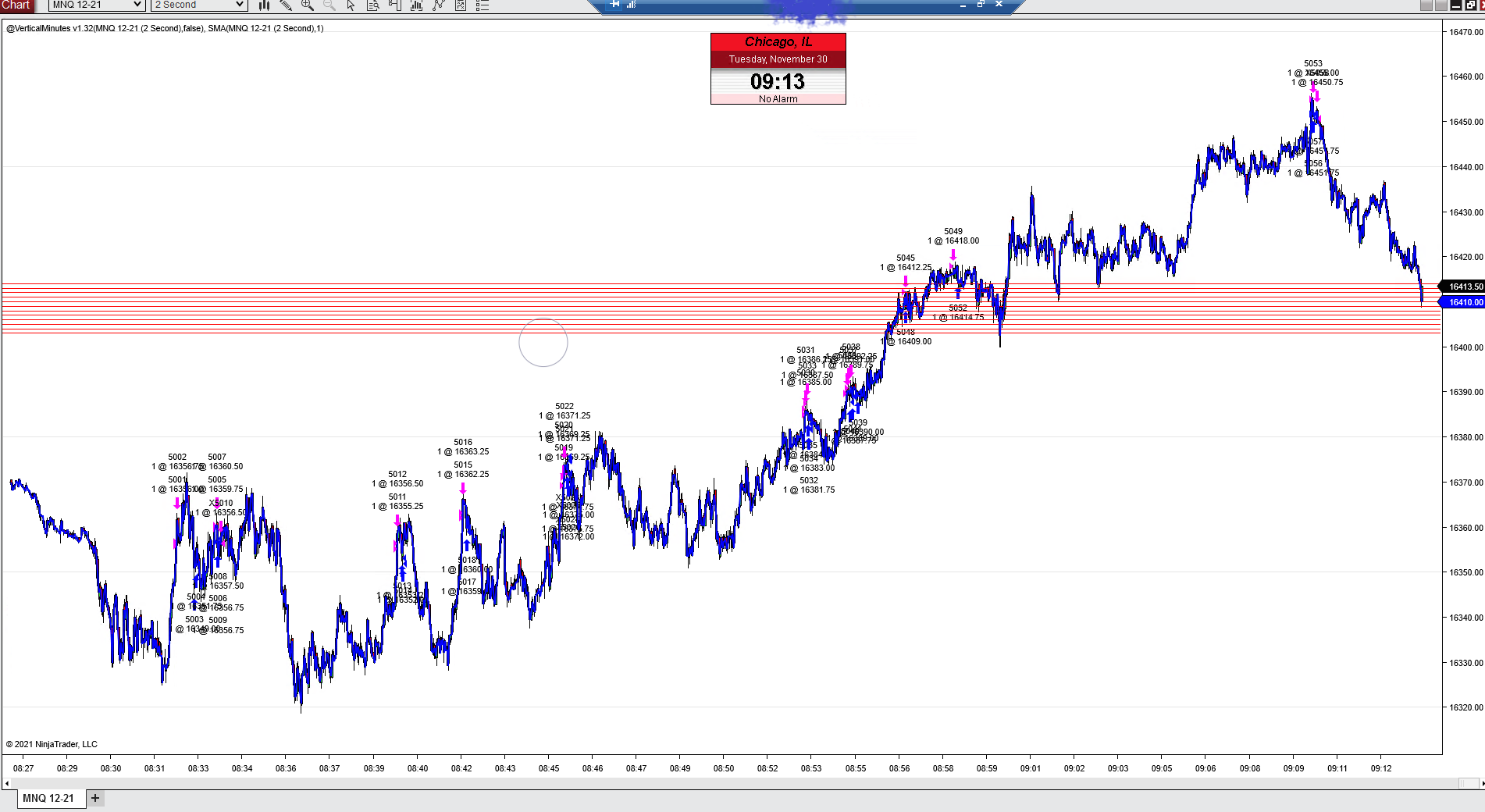Open the Chart Trader icon
The width and height of the screenshot is (1485, 812).
(x=395, y=5)
